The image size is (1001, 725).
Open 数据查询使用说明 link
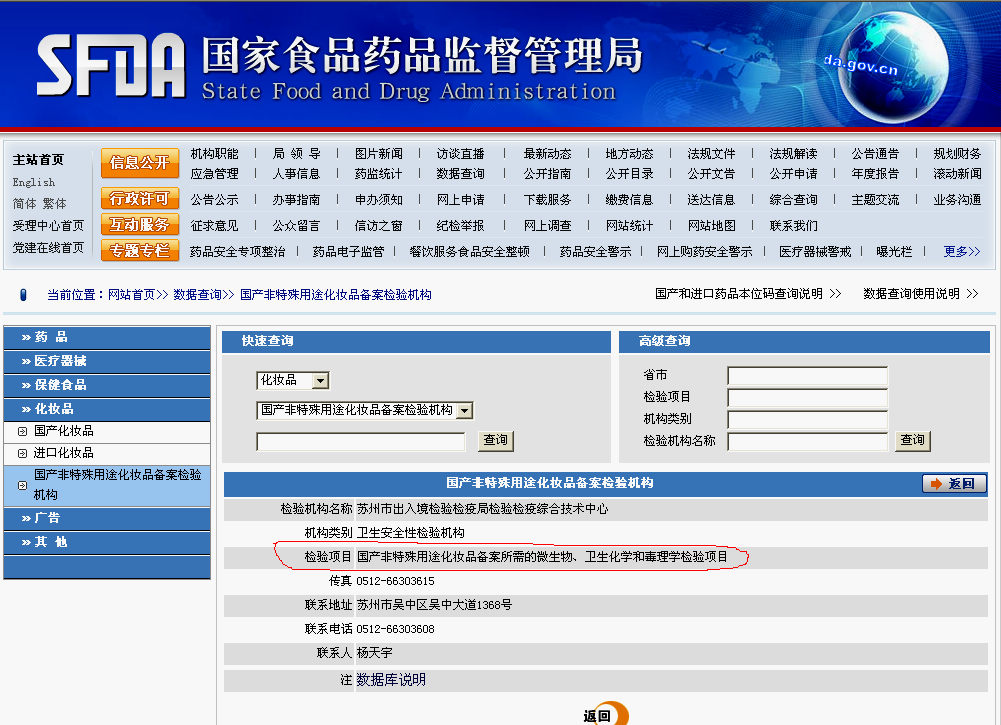[921, 294]
